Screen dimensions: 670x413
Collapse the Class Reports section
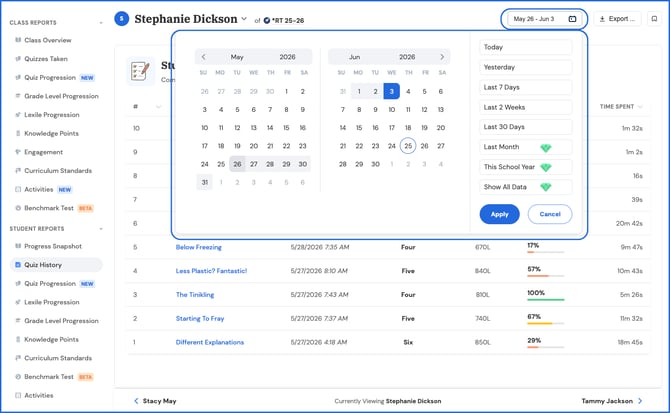[101, 23]
